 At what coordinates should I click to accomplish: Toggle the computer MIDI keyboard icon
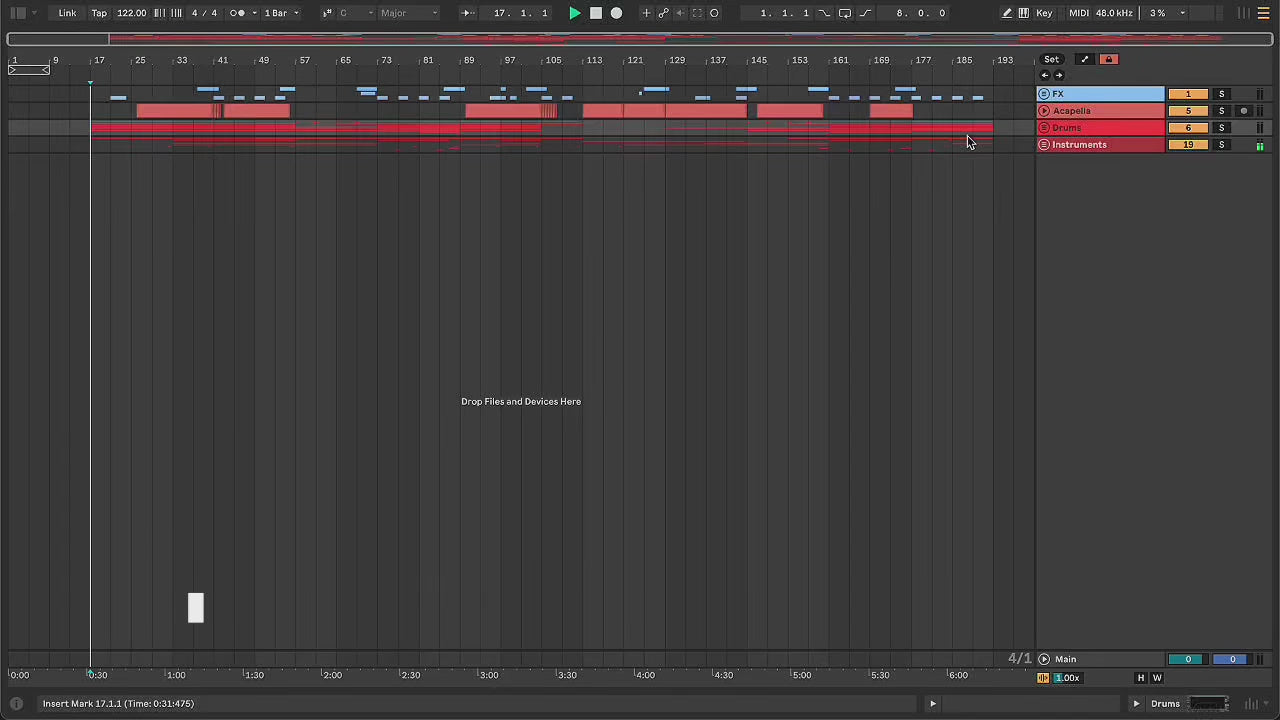[1023, 13]
